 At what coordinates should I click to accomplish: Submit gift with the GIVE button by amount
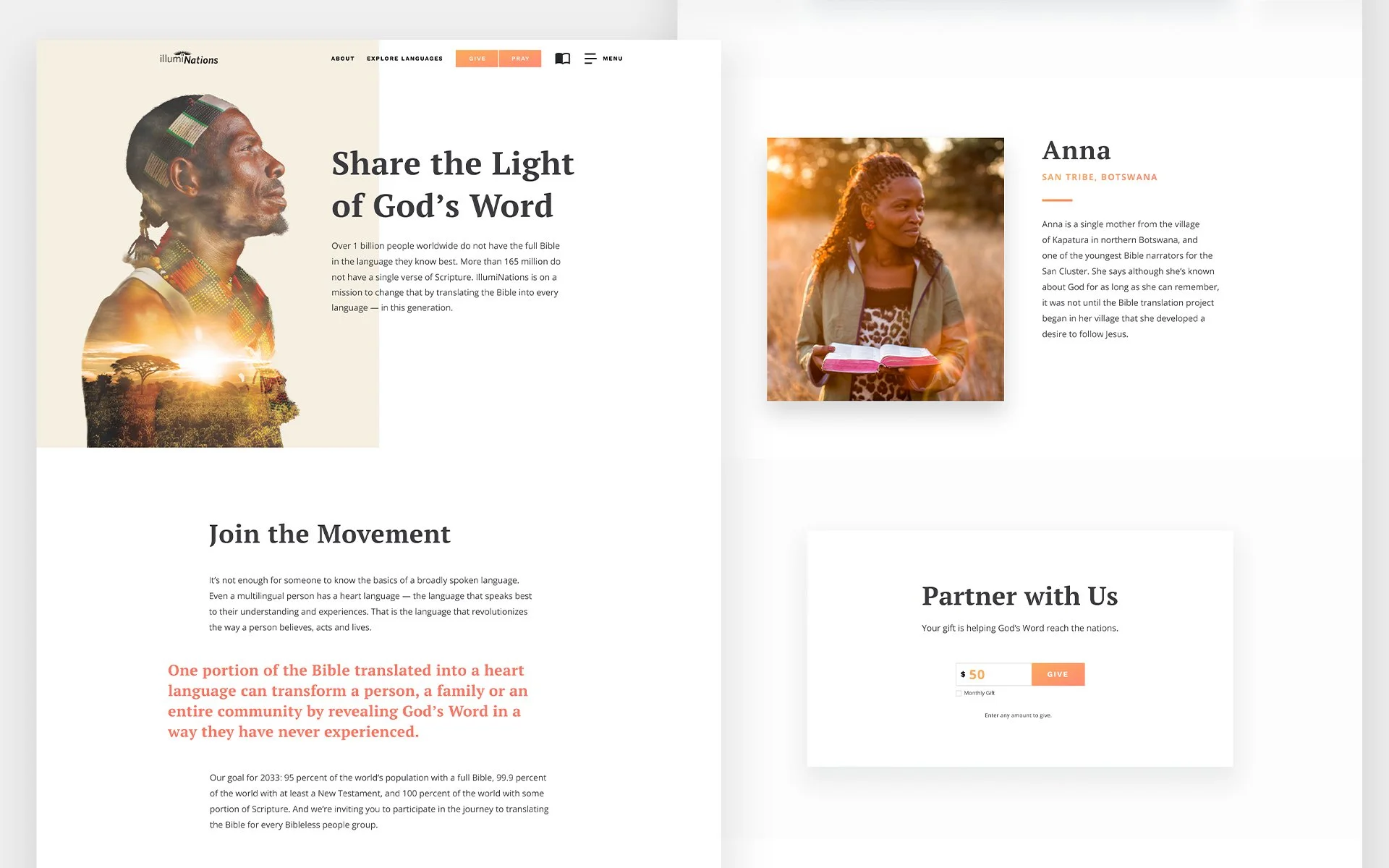1058,674
